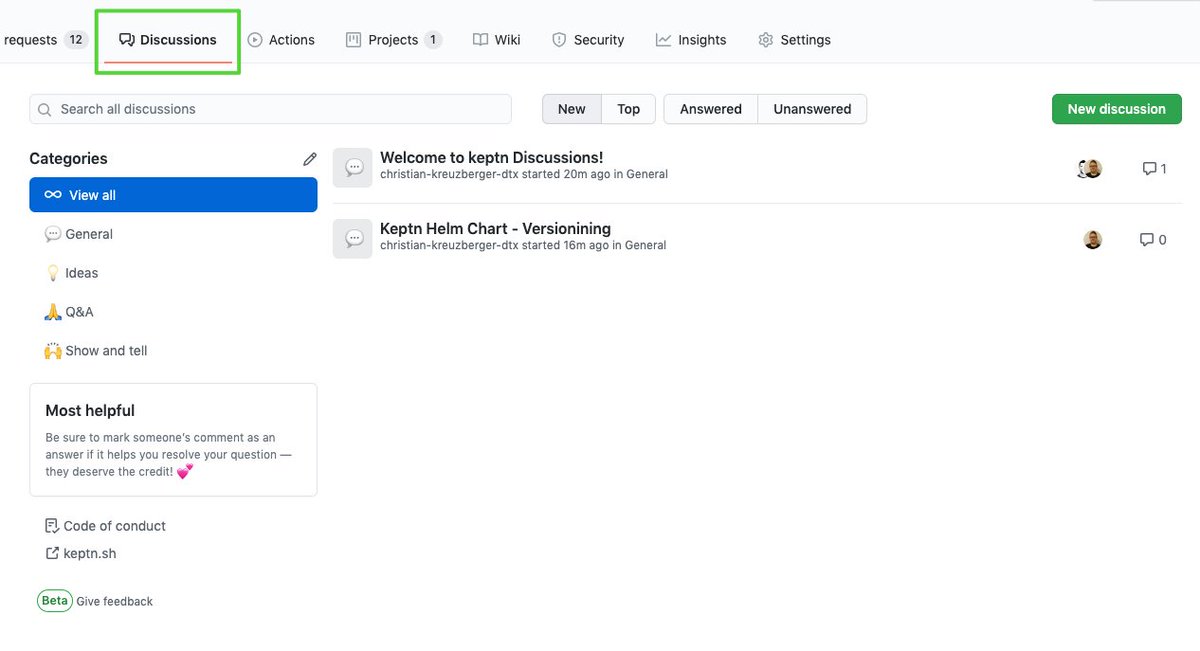Click the Most helpful heading
1200x651 pixels.
tap(90, 411)
